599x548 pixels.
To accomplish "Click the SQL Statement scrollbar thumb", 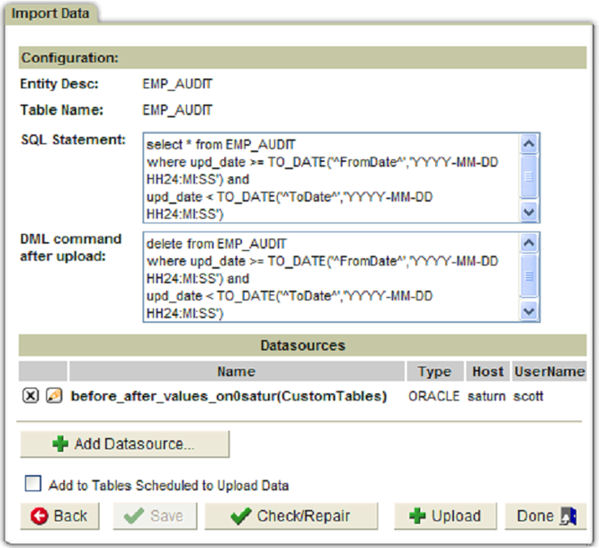I will (529, 176).
